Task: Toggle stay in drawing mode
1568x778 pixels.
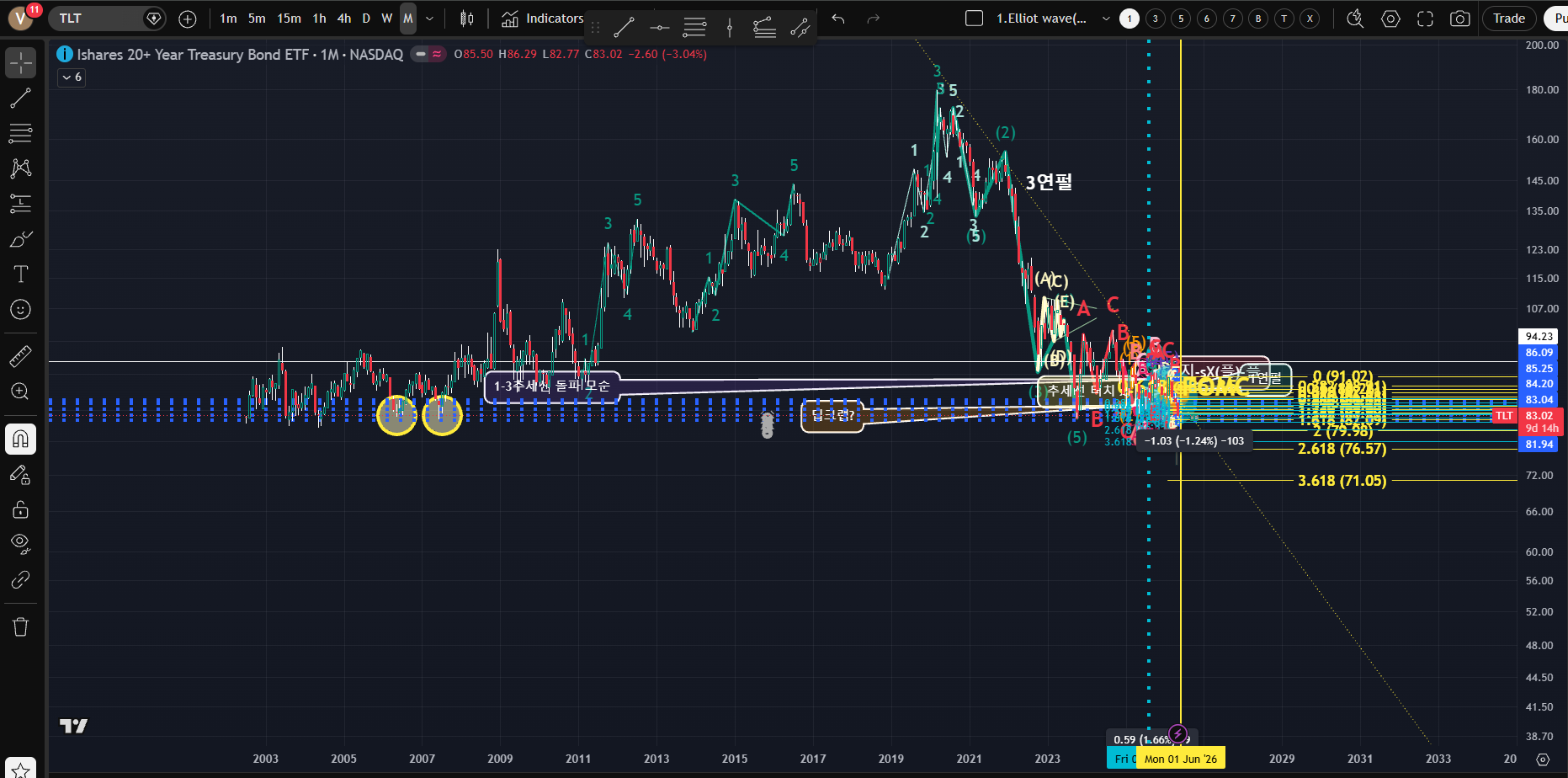Action: click(21, 474)
